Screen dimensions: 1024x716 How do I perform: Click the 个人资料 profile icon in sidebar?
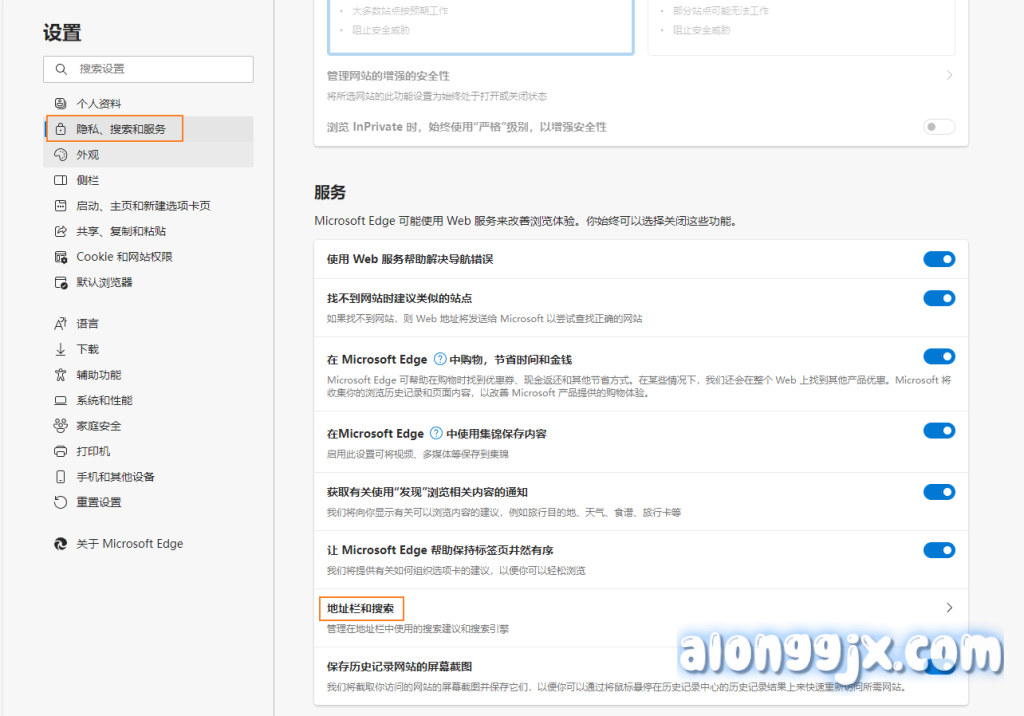tap(60, 104)
